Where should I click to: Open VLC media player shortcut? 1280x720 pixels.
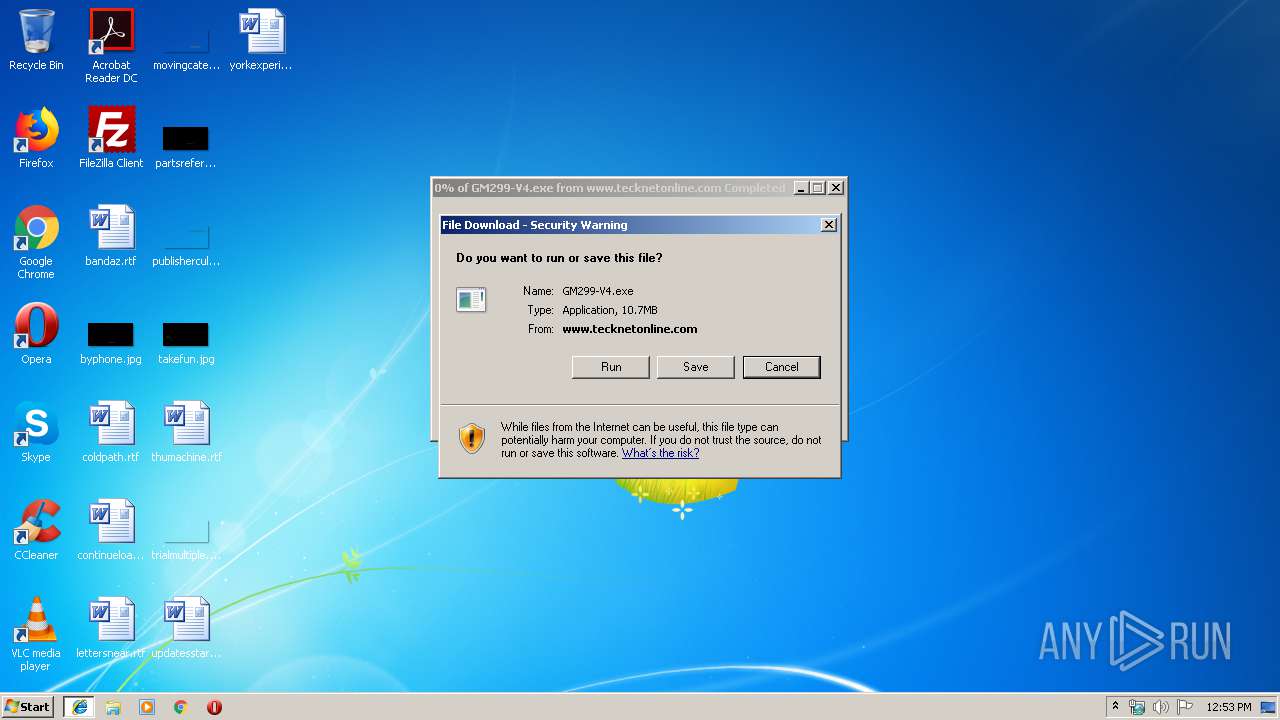(x=36, y=634)
